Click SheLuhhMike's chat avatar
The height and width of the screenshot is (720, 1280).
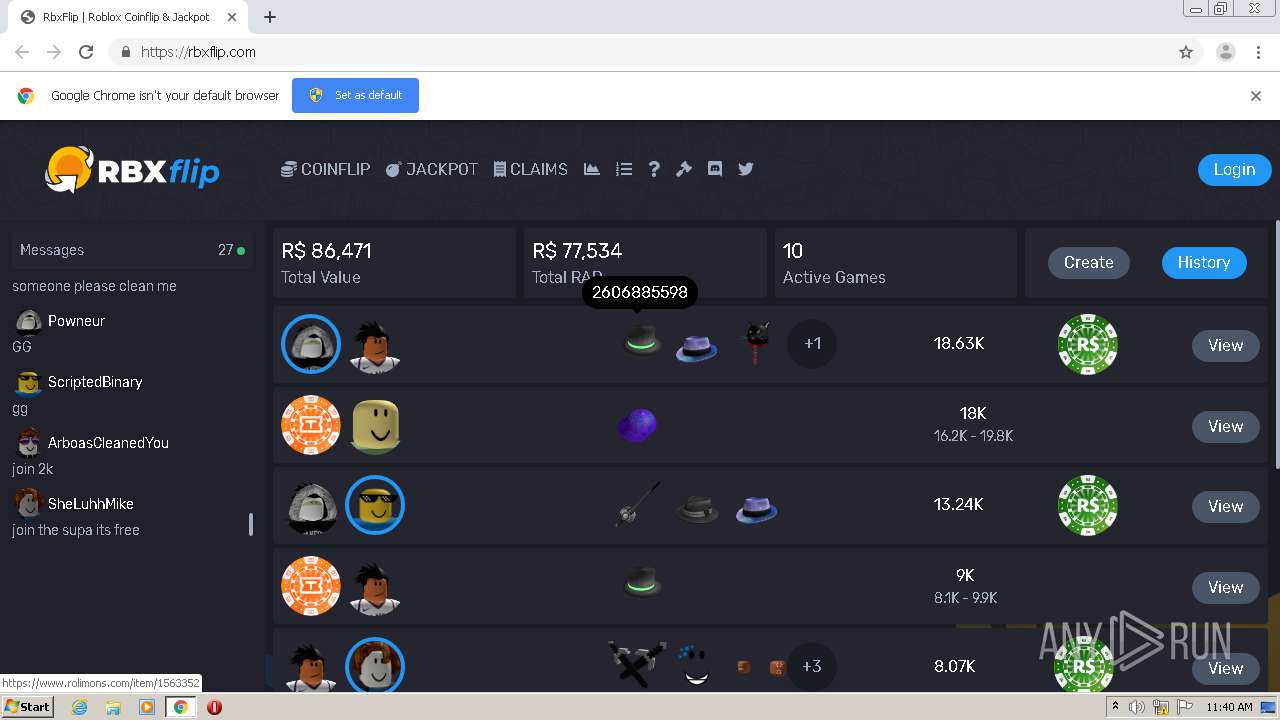[x=29, y=504]
